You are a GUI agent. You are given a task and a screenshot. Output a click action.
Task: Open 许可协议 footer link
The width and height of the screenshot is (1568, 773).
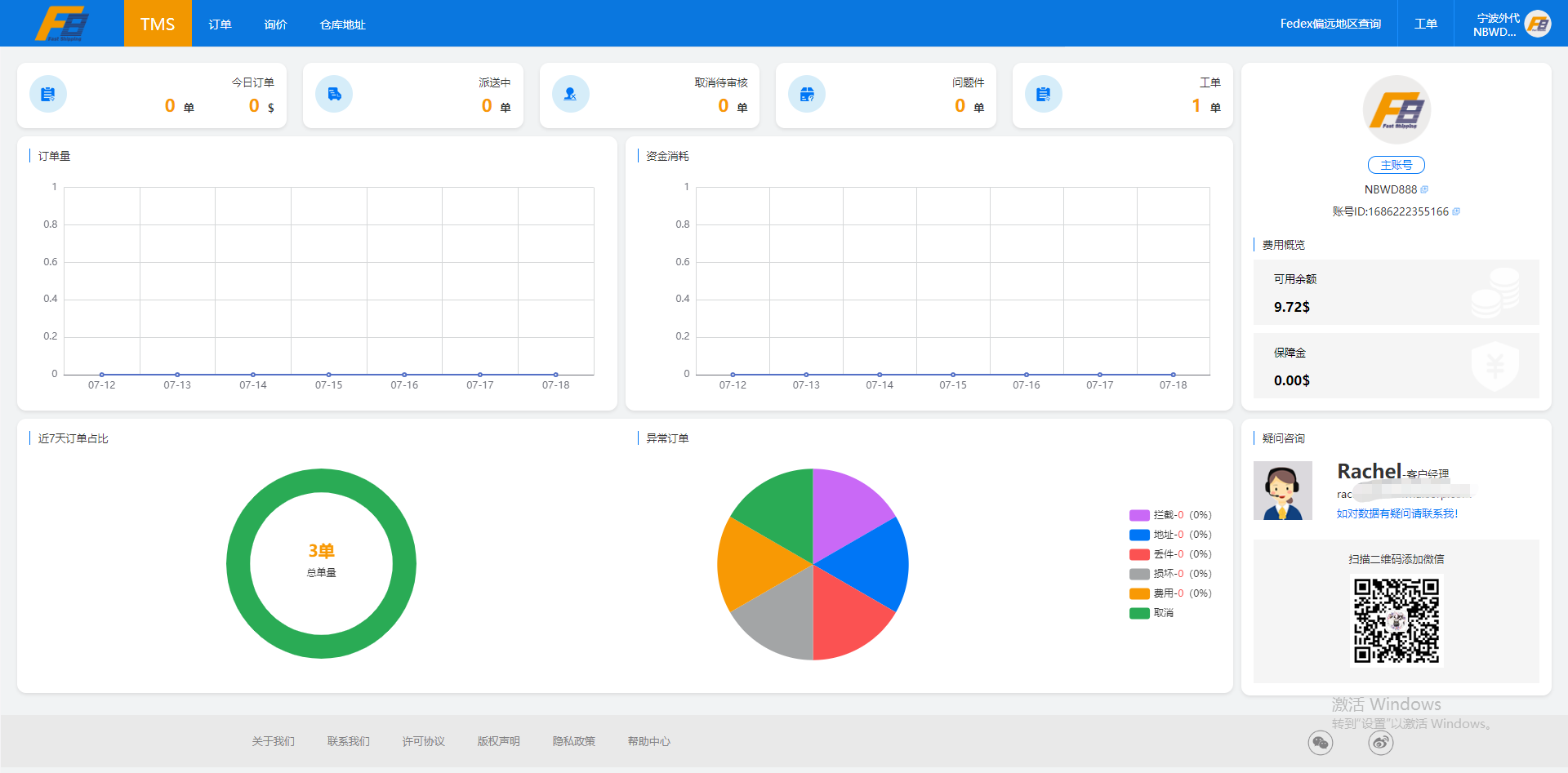pos(423,741)
